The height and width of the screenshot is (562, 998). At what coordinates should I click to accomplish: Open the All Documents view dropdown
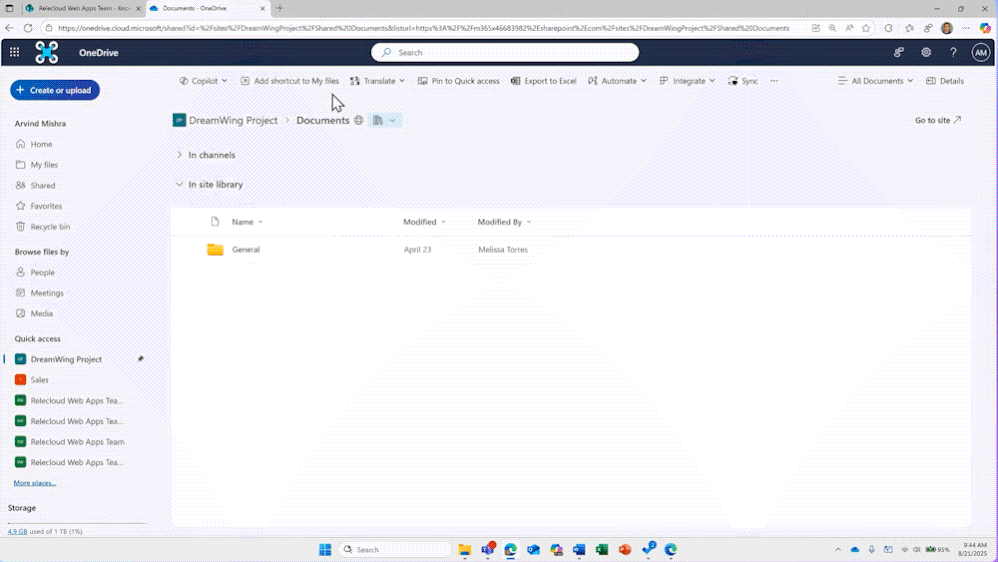tap(876, 81)
